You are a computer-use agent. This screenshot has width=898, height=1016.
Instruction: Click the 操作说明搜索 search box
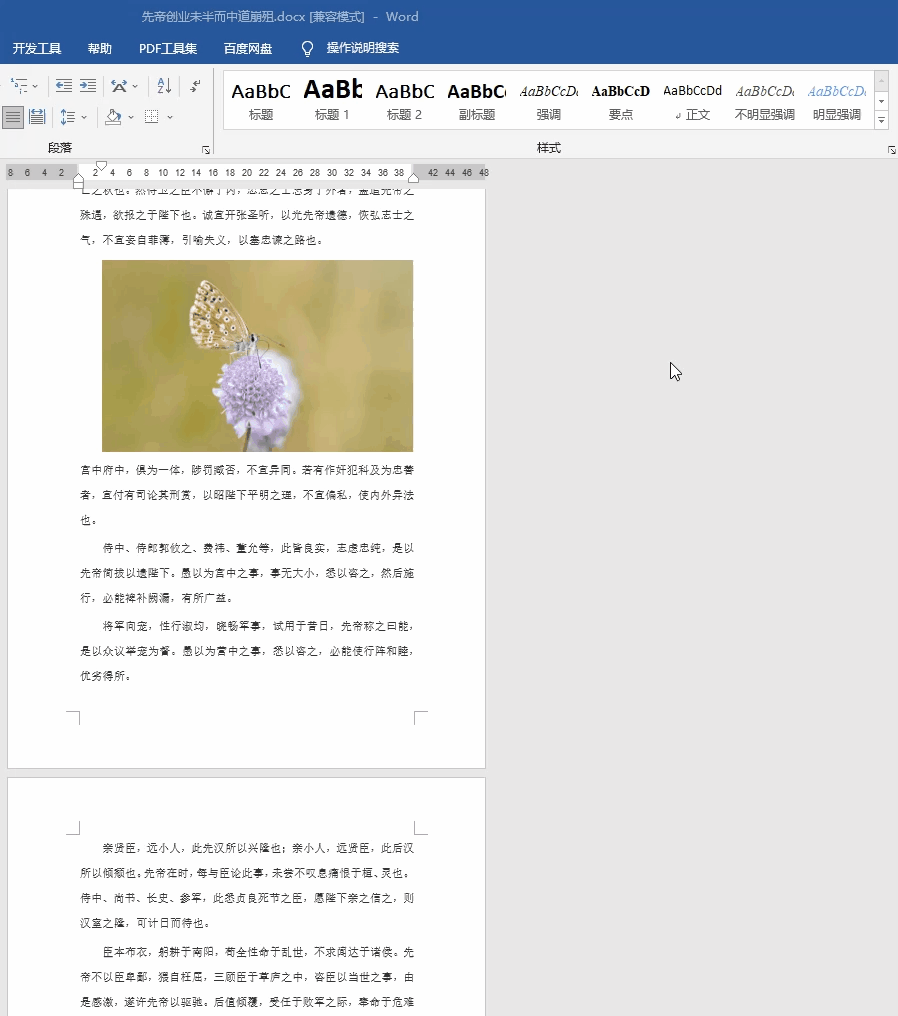click(362, 48)
